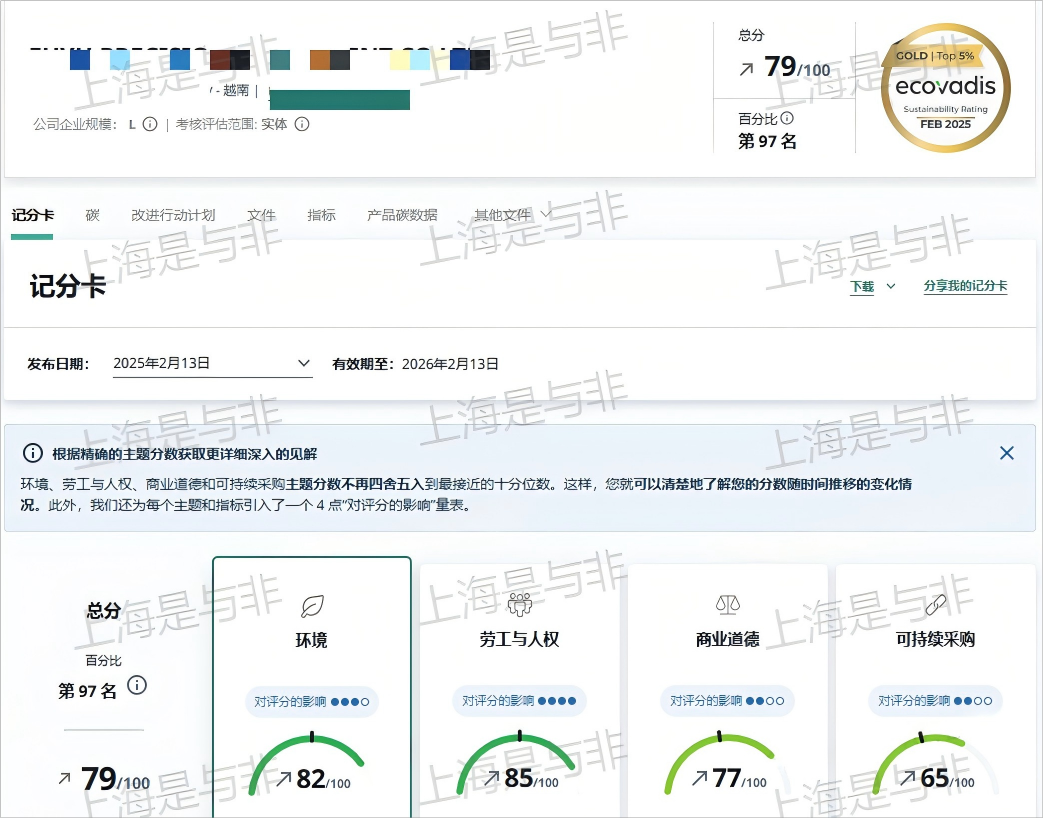Screen dimensions: 1043x818
Task: Select the 环境 theme card title
Action: (311, 640)
